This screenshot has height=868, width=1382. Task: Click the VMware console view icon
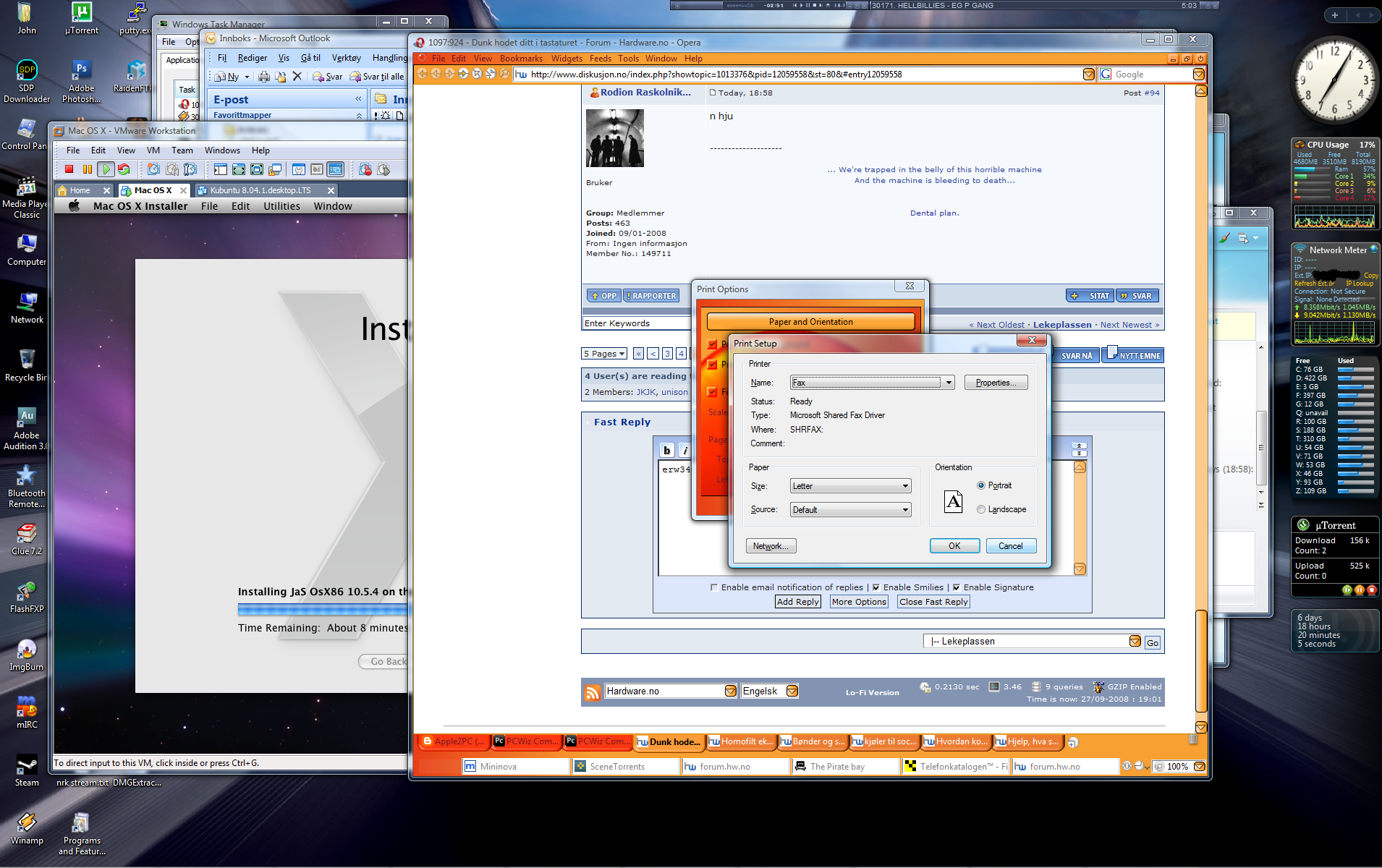click(336, 169)
